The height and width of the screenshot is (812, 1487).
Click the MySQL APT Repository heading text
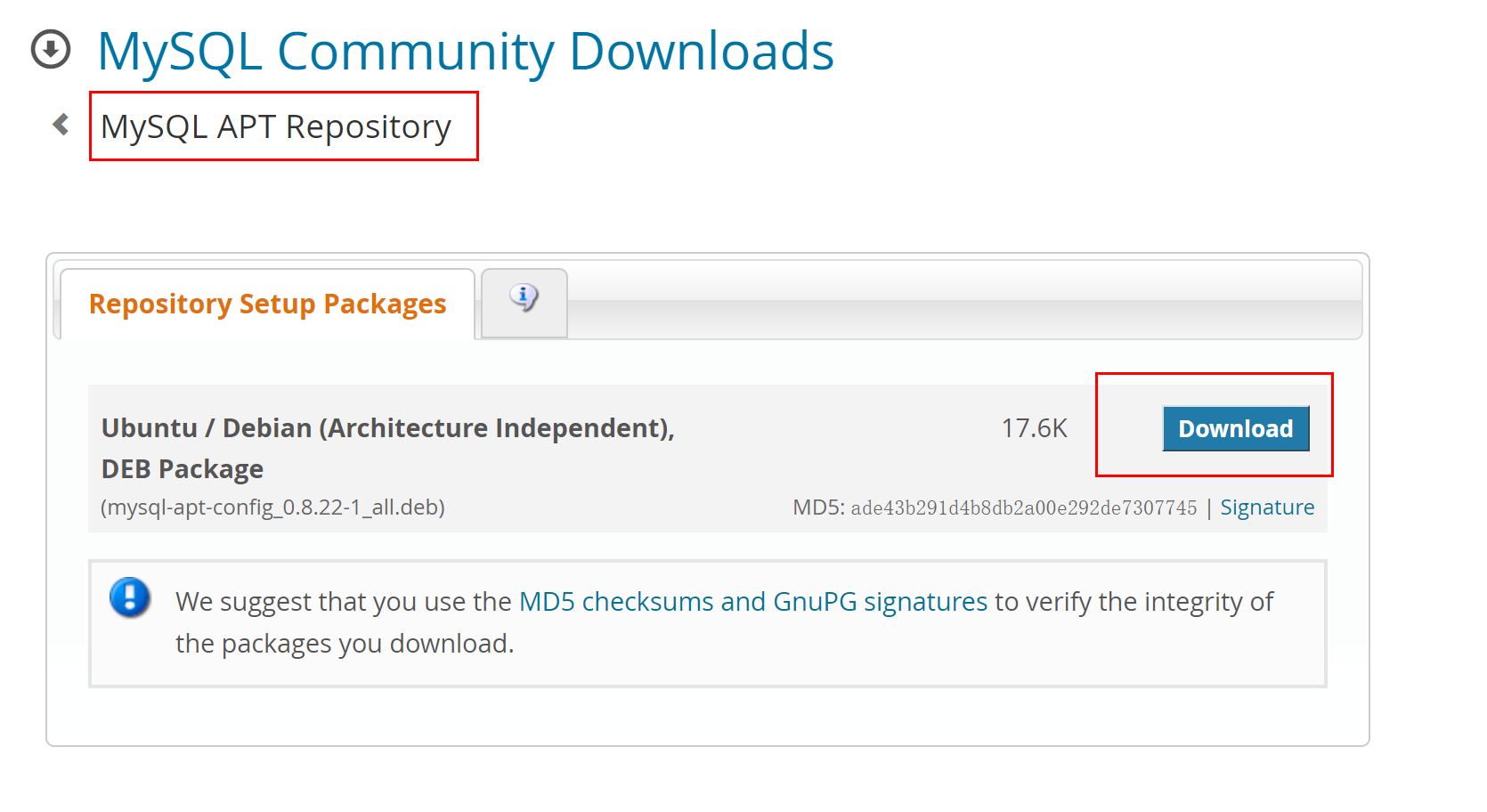coord(276,126)
